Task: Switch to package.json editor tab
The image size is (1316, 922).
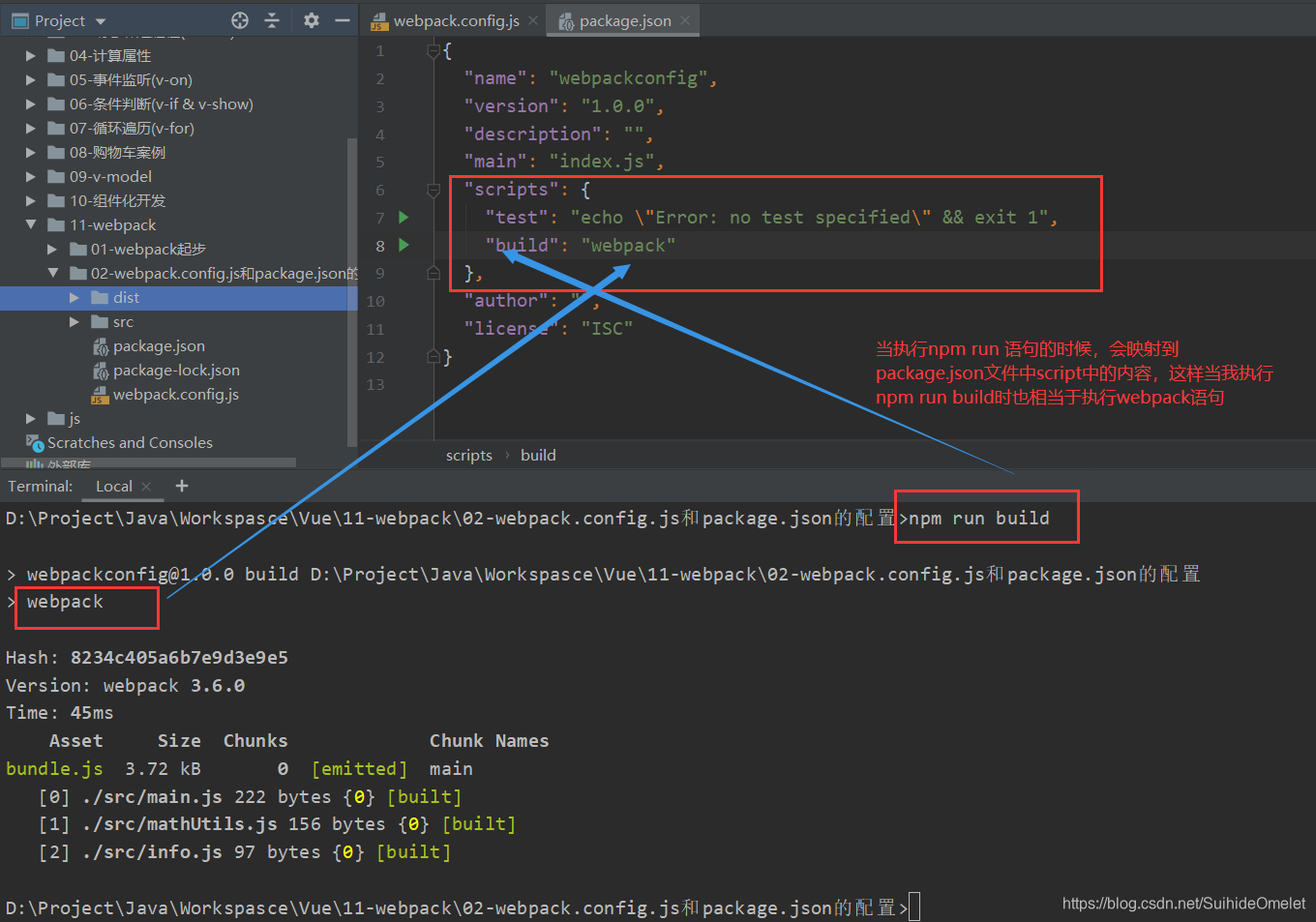Action: [625, 21]
